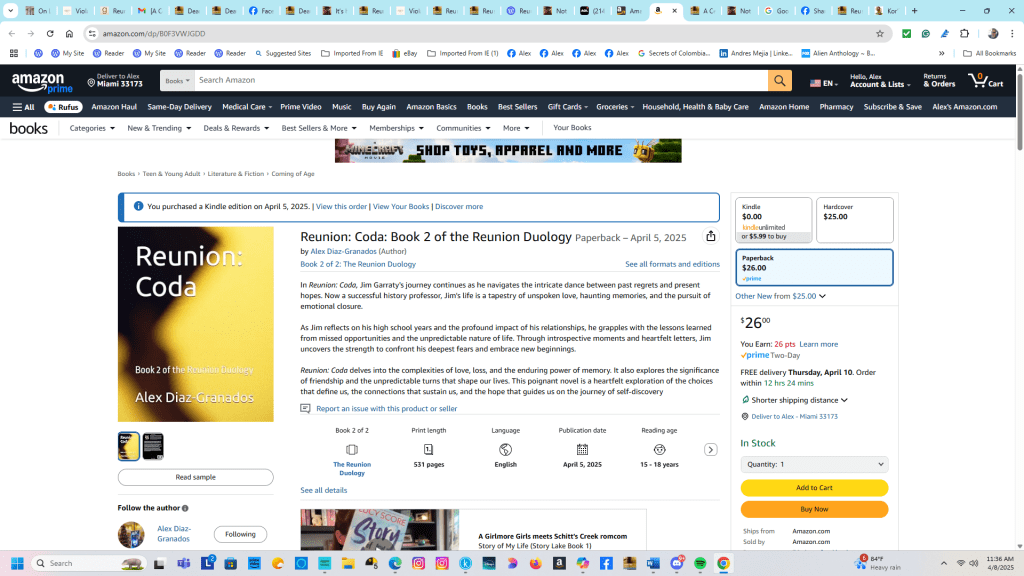The image size is (1024, 576).
Task: Open Best Sellers in the navigation bar
Action: [517, 107]
